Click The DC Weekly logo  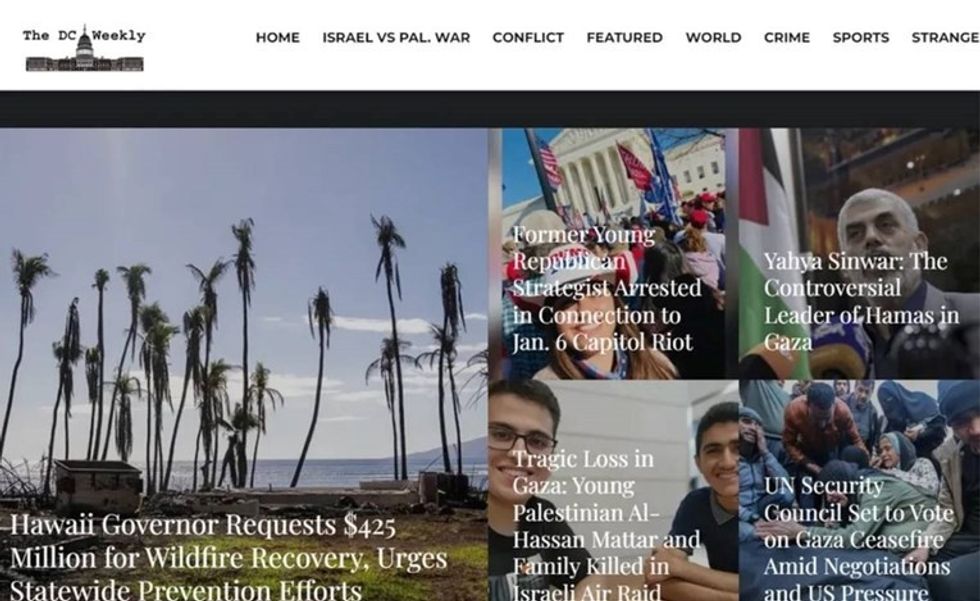tap(84, 49)
